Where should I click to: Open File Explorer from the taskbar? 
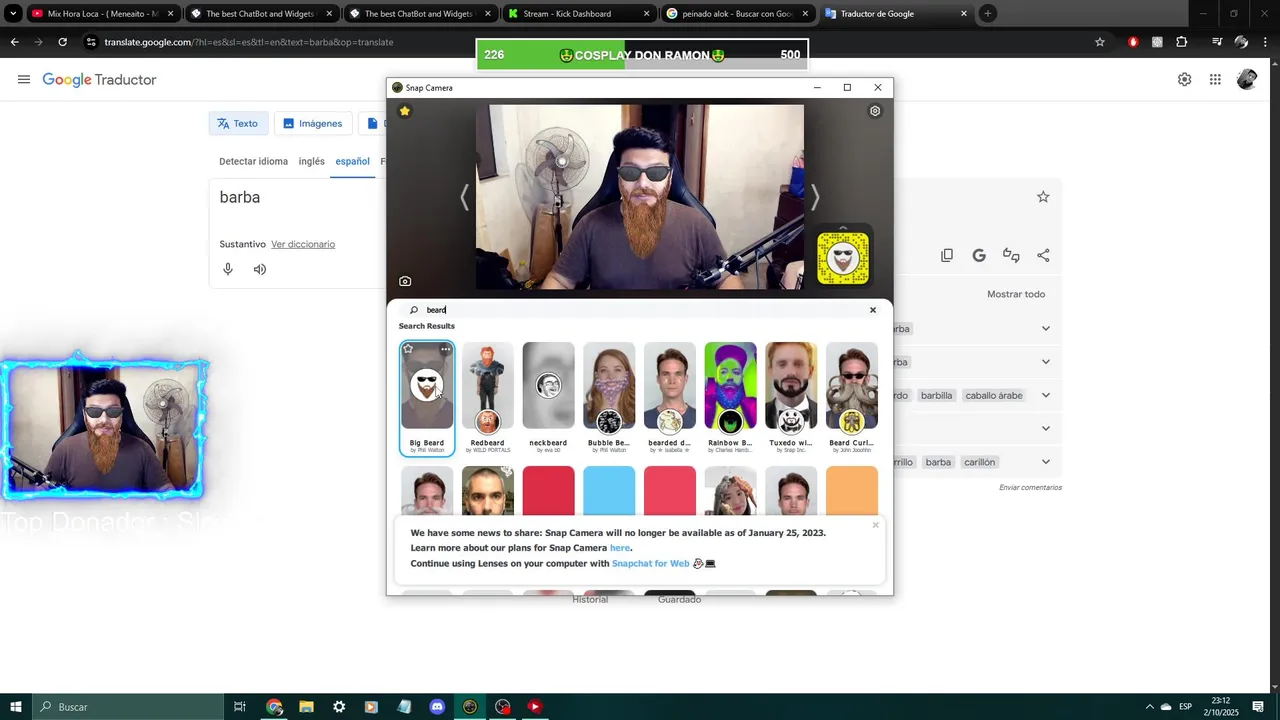pyautogui.click(x=307, y=707)
